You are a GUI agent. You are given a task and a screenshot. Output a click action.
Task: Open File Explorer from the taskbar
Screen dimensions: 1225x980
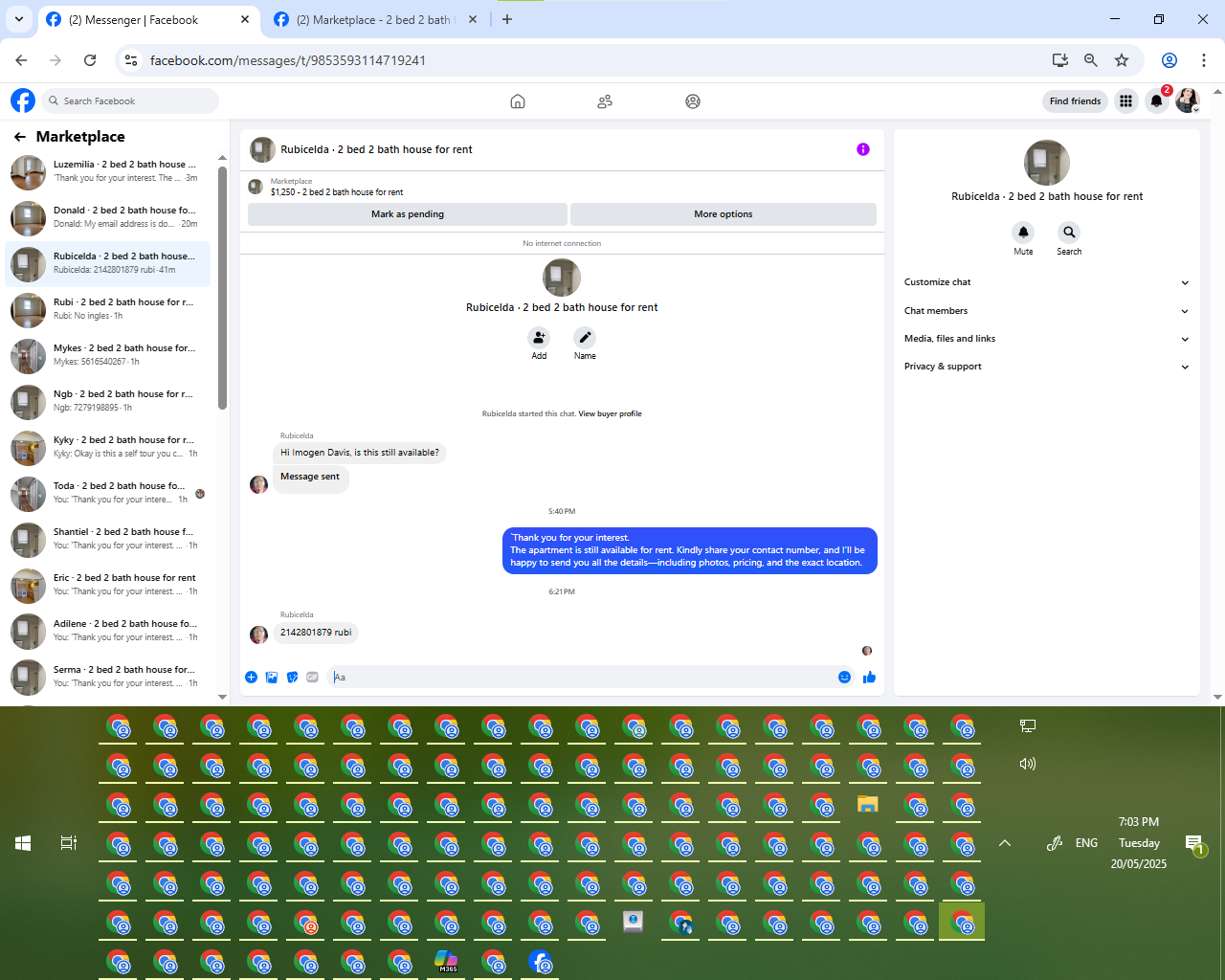(x=868, y=805)
